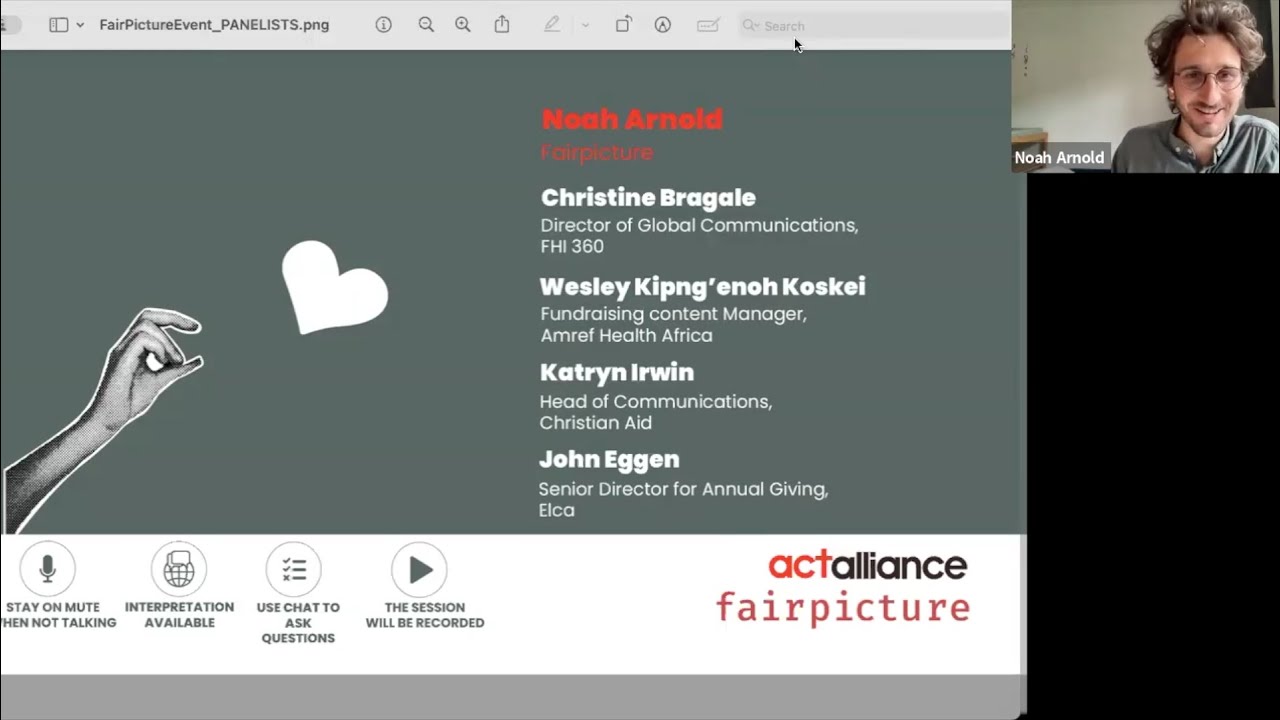Expand the sidebar view options chevron

(x=80, y=25)
